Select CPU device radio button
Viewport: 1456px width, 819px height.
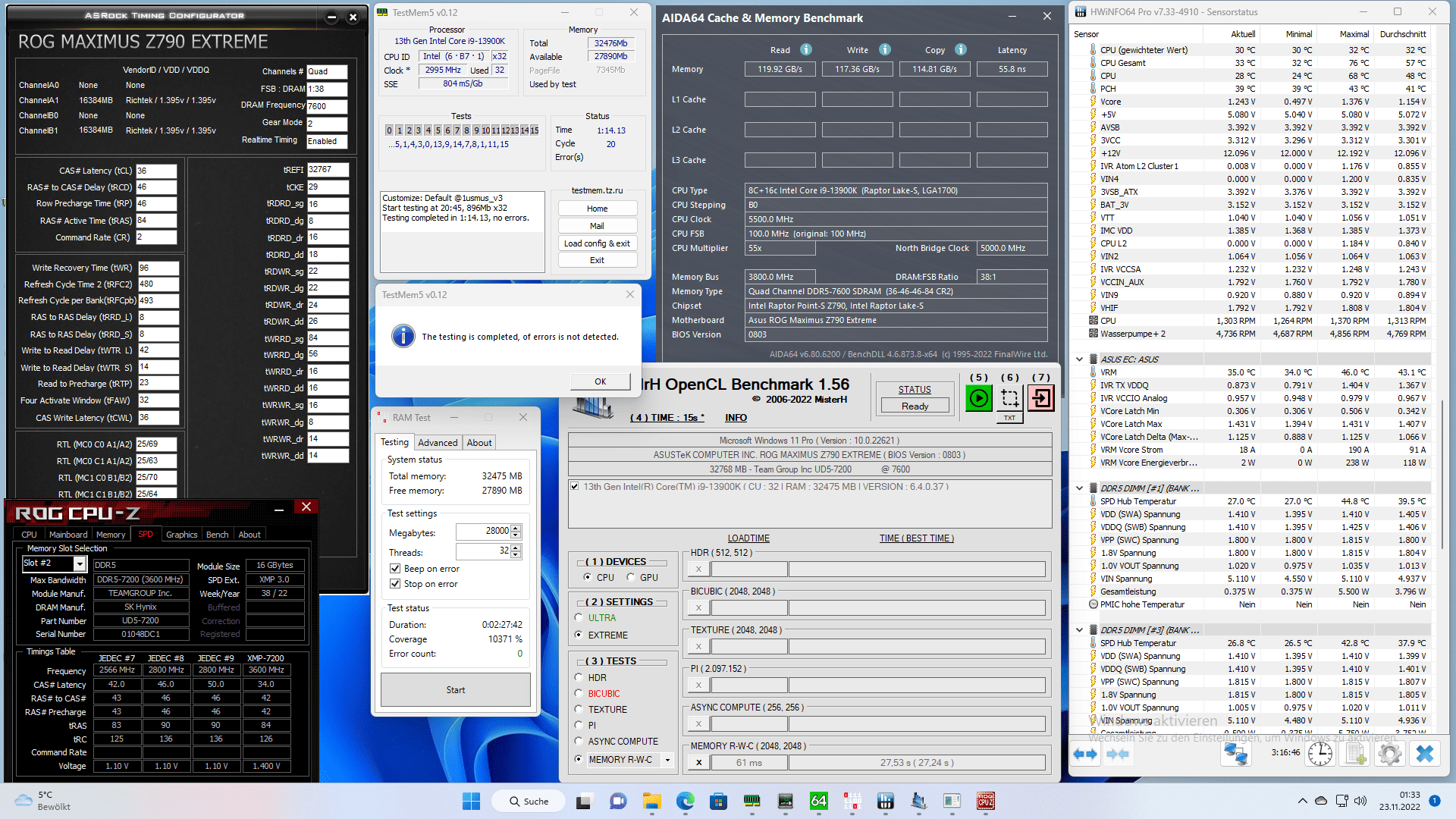click(587, 577)
